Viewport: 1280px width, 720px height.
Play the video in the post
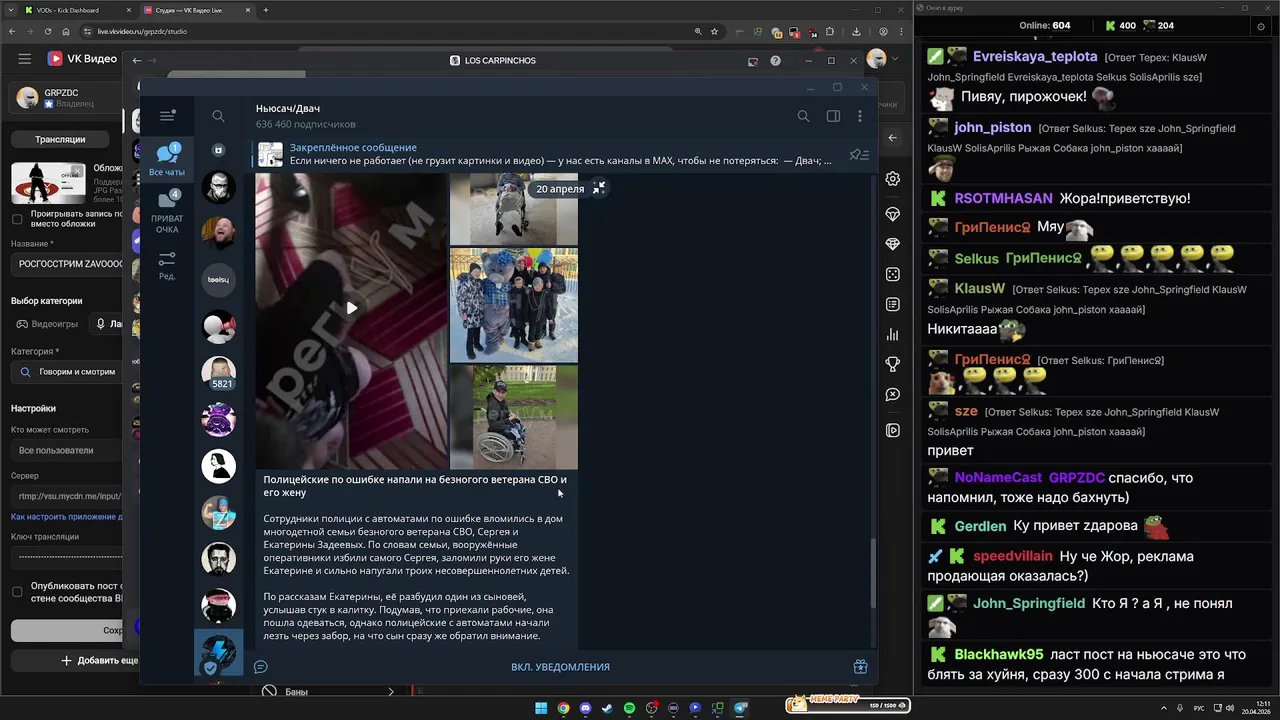(x=351, y=308)
